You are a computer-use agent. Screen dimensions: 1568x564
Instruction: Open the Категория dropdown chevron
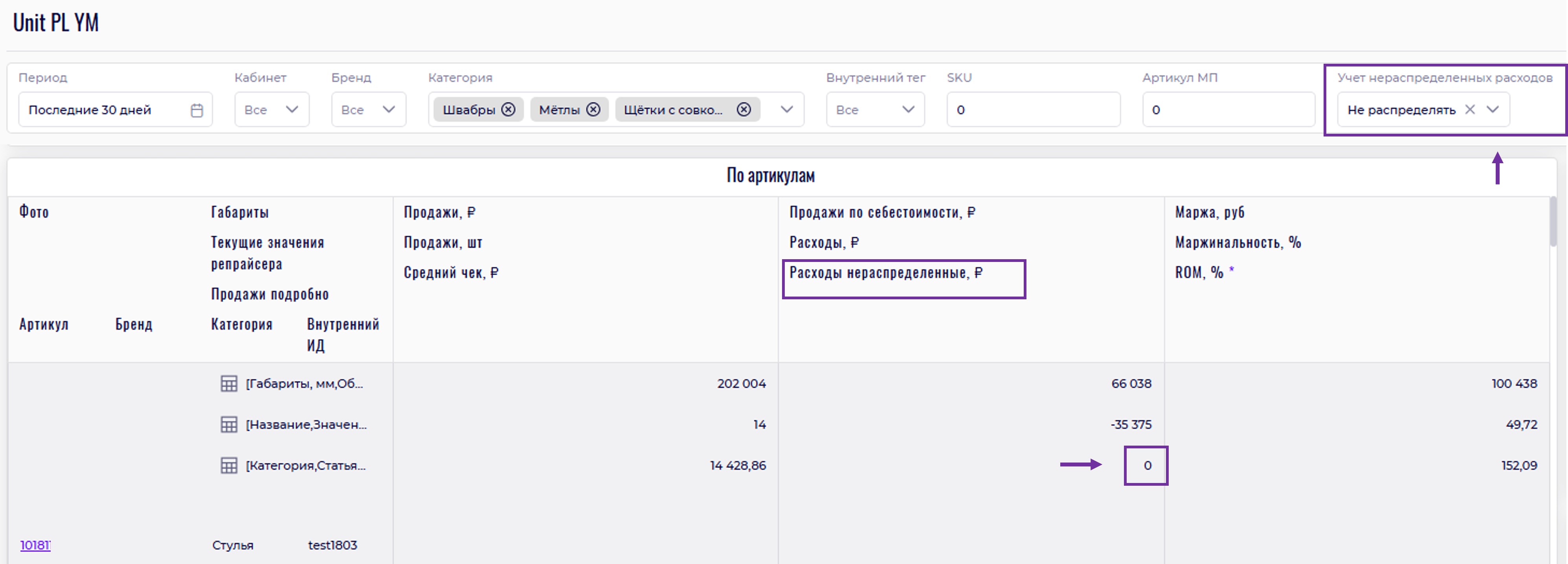786,110
